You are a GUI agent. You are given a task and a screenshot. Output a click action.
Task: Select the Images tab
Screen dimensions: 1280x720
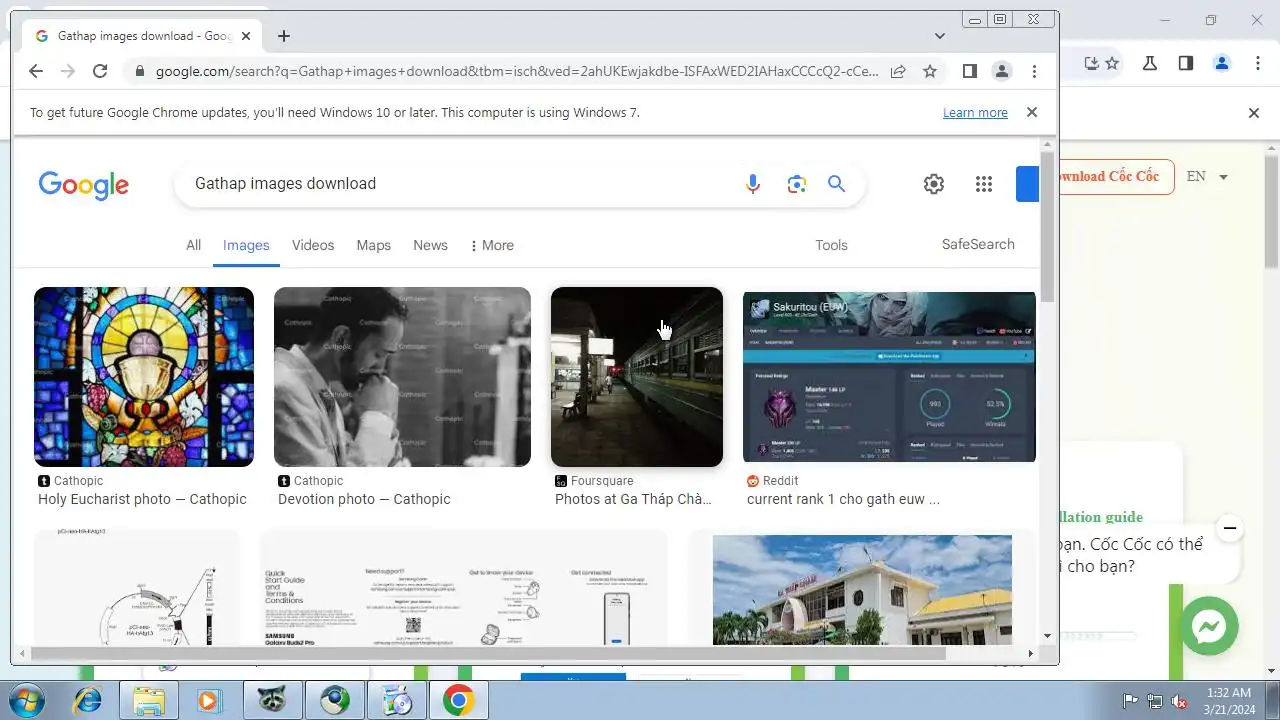tap(246, 245)
